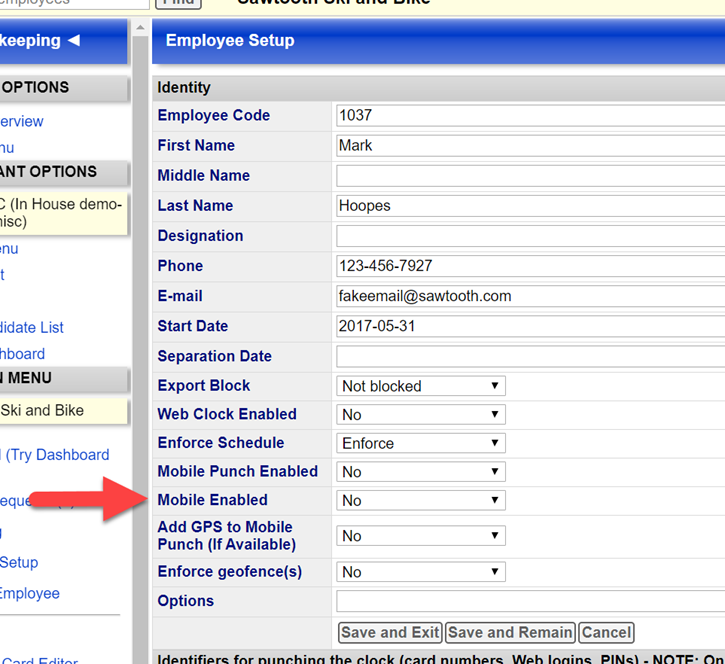Select the empty Middle Name field

(530, 176)
